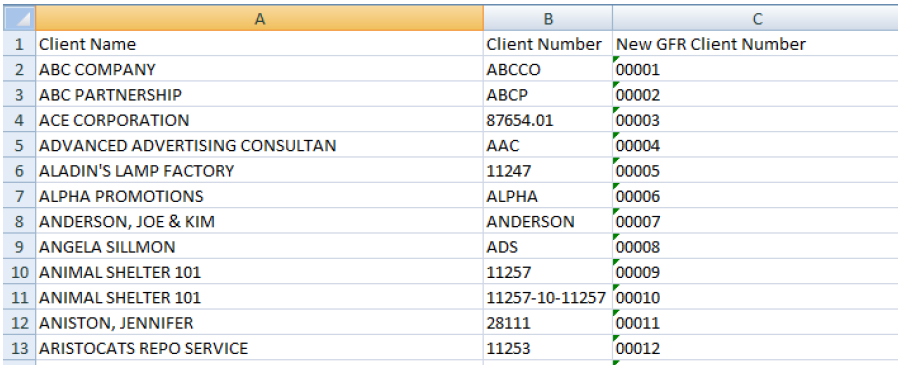Select client number 'ANDERSON'
Image resolution: width=903 pixels, height=365 pixels.
pos(548,221)
